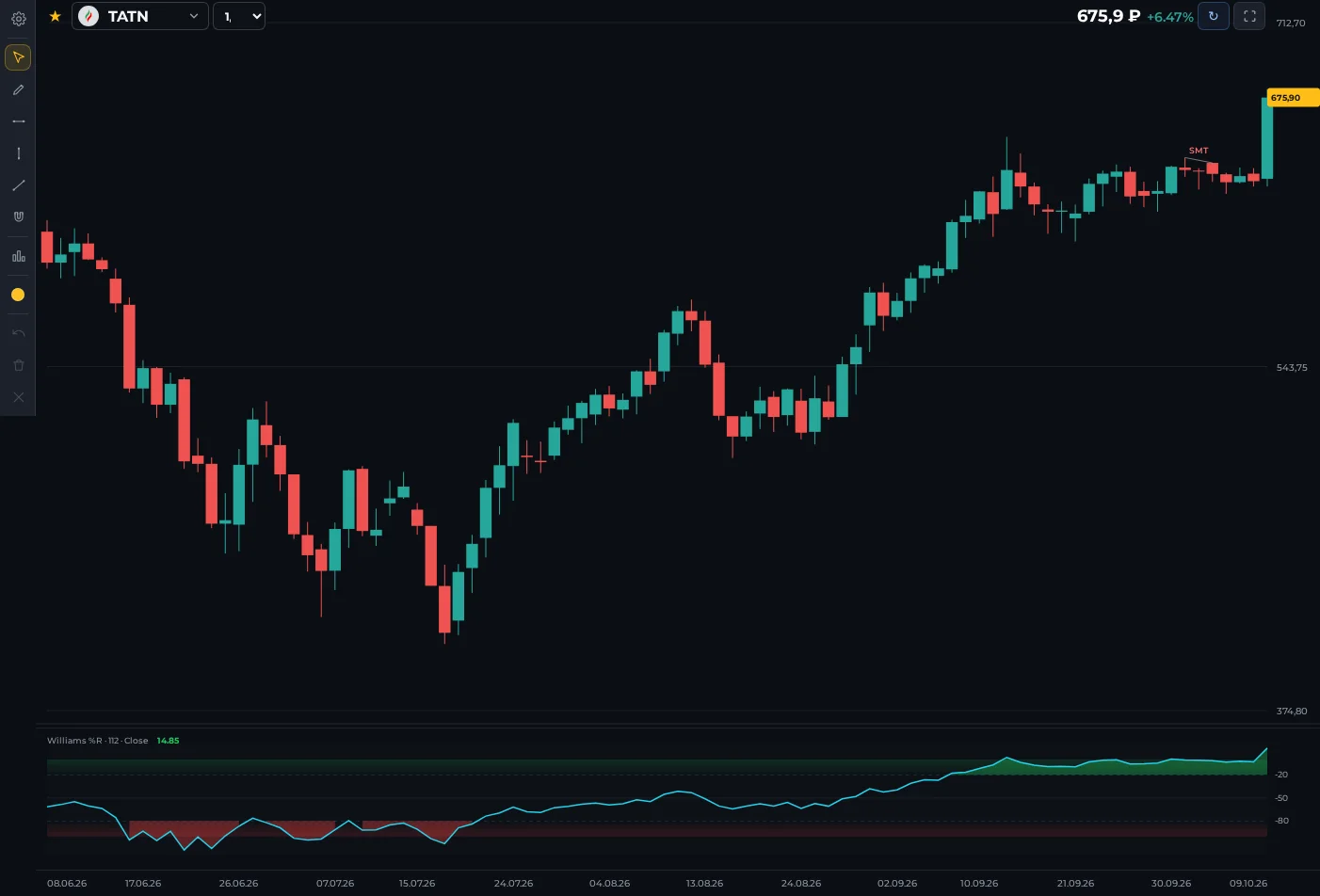Select the diagonal trend line tool
This screenshot has height=896, width=1320.
click(18, 185)
